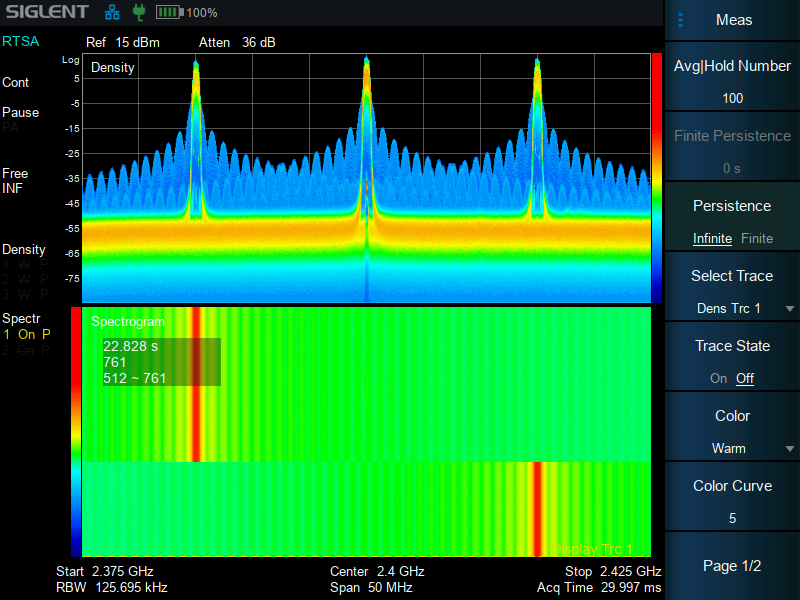Expand the Color dropdown arrow
This screenshot has height=600, width=800.
(x=790, y=448)
